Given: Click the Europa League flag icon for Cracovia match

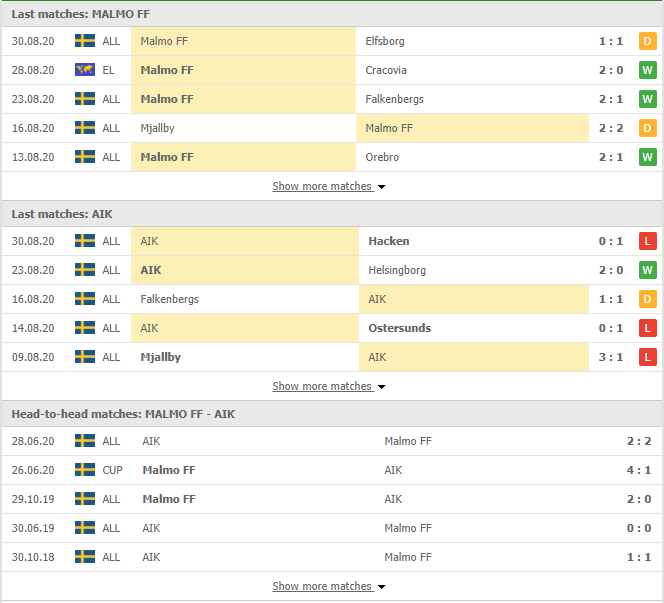Looking at the screenshot, I should 85,70.
